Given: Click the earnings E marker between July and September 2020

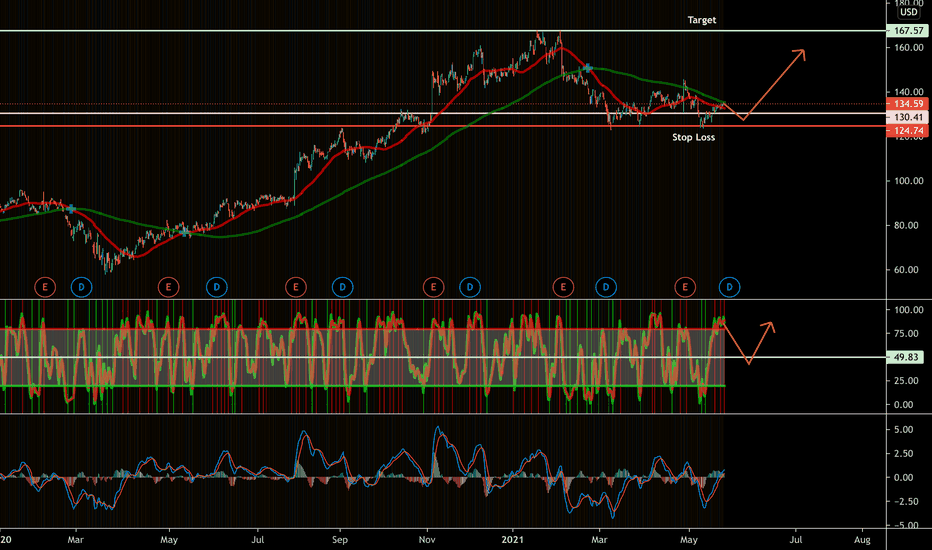Looking at the screenshot, I should (295, 288).
